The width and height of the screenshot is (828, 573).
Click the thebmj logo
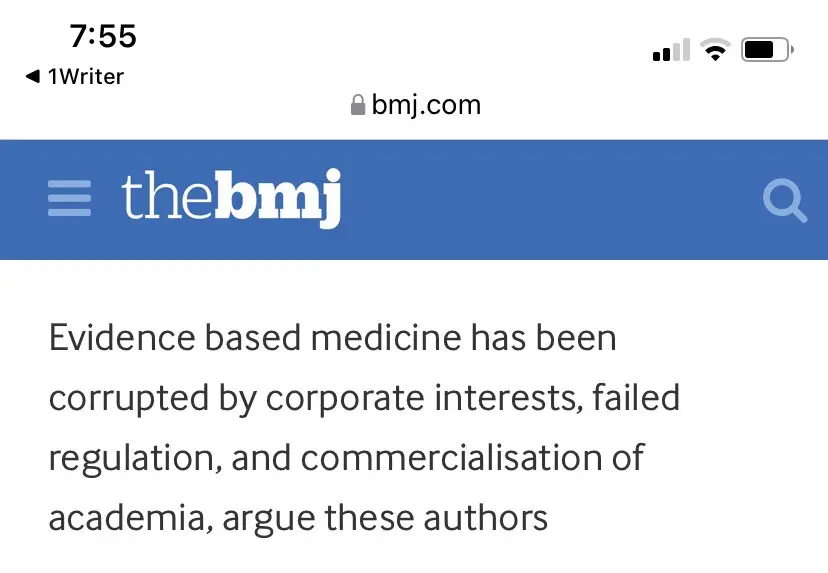click(231, 199)
